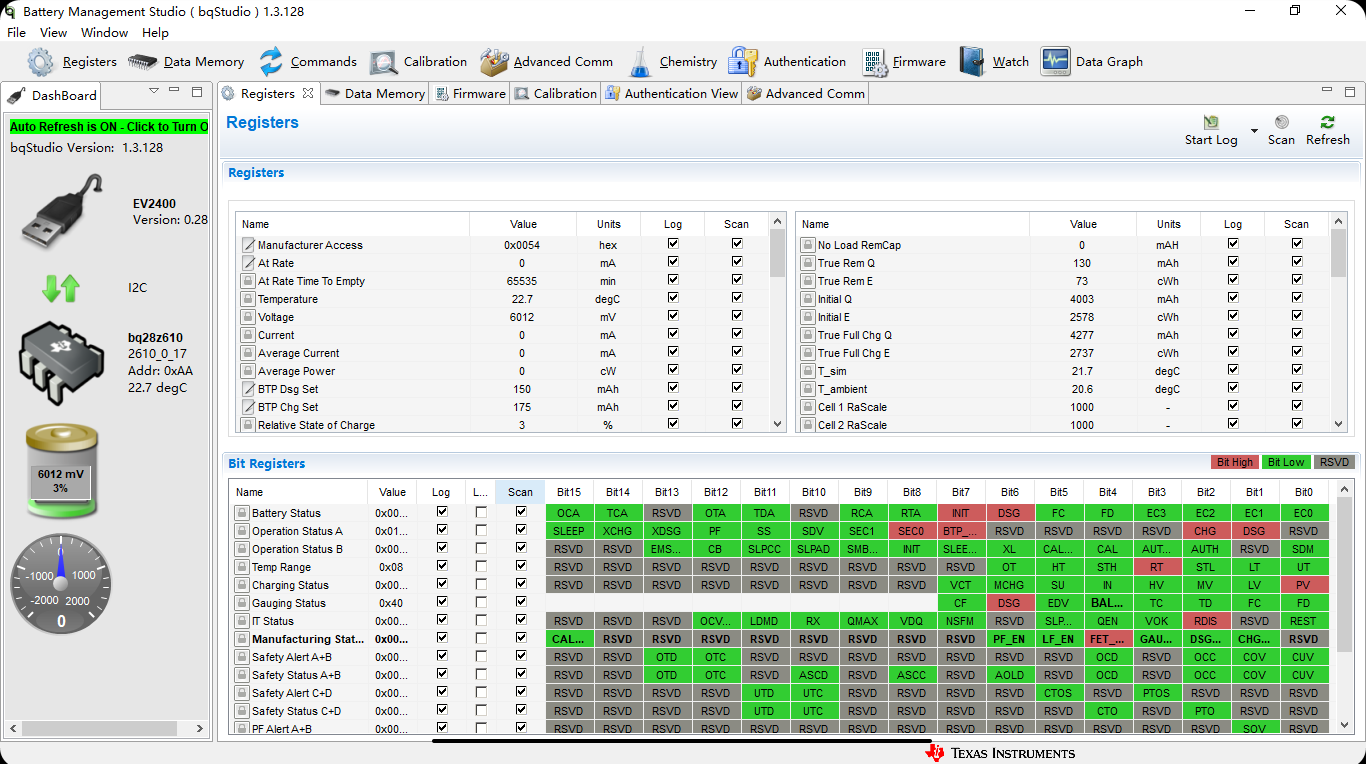Click the OCA bit in Battery Status
Image resolution: width=1366 pixels, height=764 pixels.
click(x=569, y=513)
